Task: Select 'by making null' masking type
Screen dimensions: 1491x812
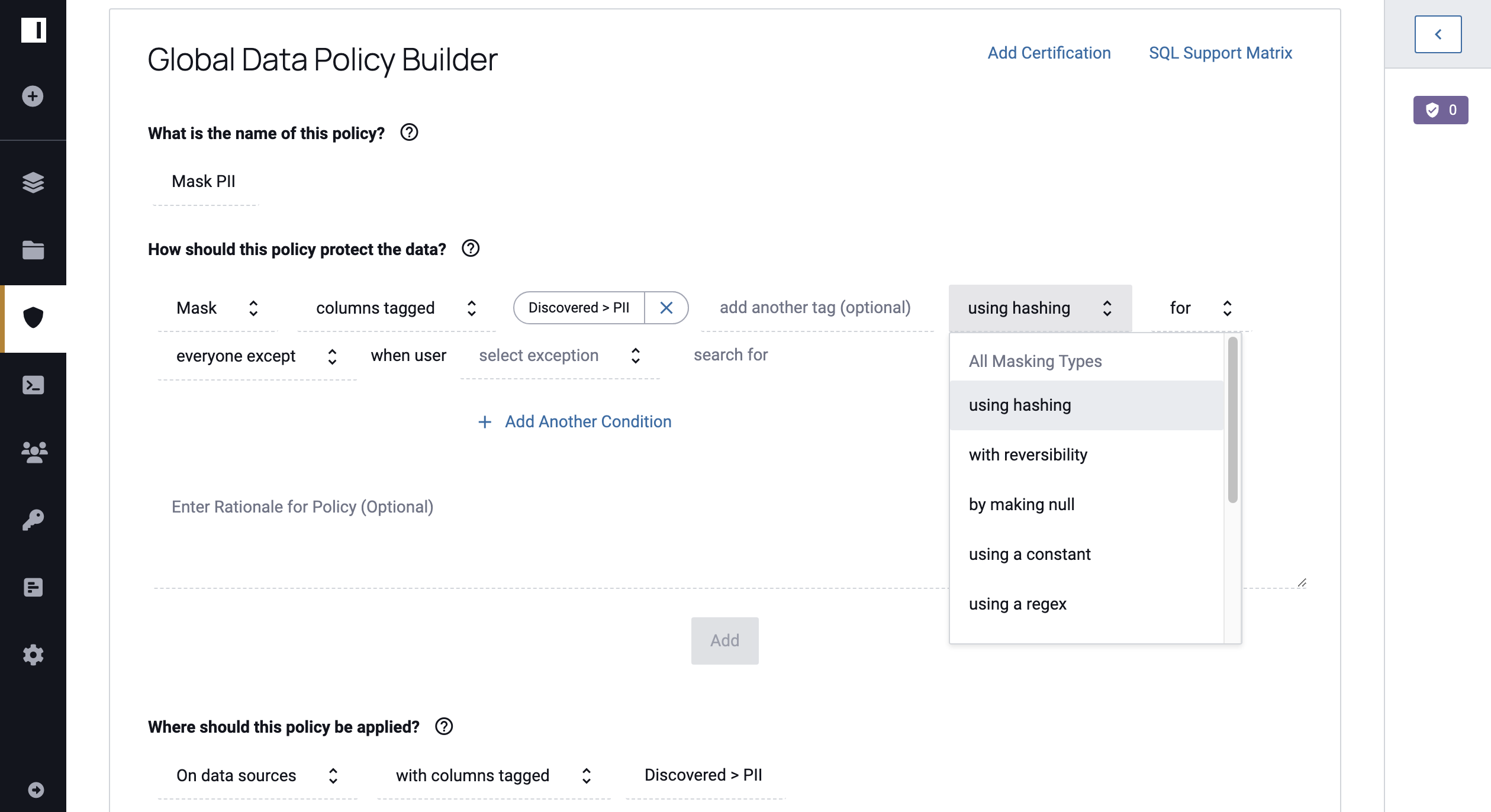Action: (1020, 504)
